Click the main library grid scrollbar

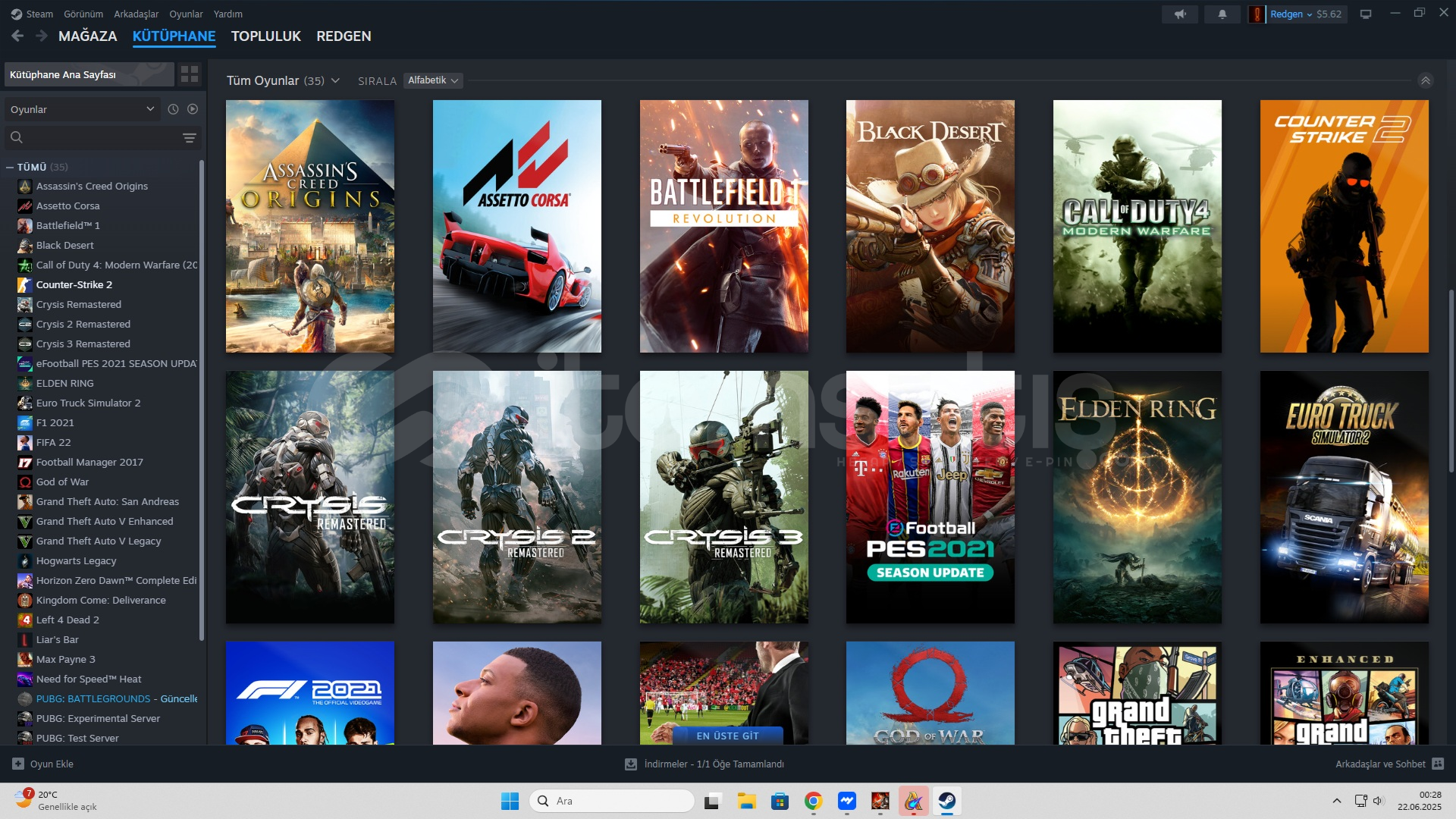click(x=1451, y=380)
